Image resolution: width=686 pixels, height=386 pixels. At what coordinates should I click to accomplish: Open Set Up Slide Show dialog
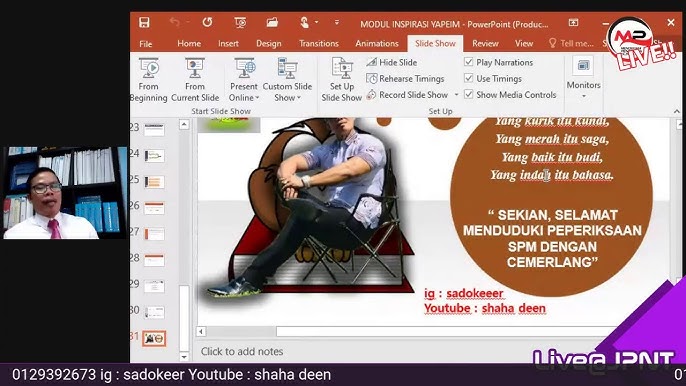pos(342,80)
